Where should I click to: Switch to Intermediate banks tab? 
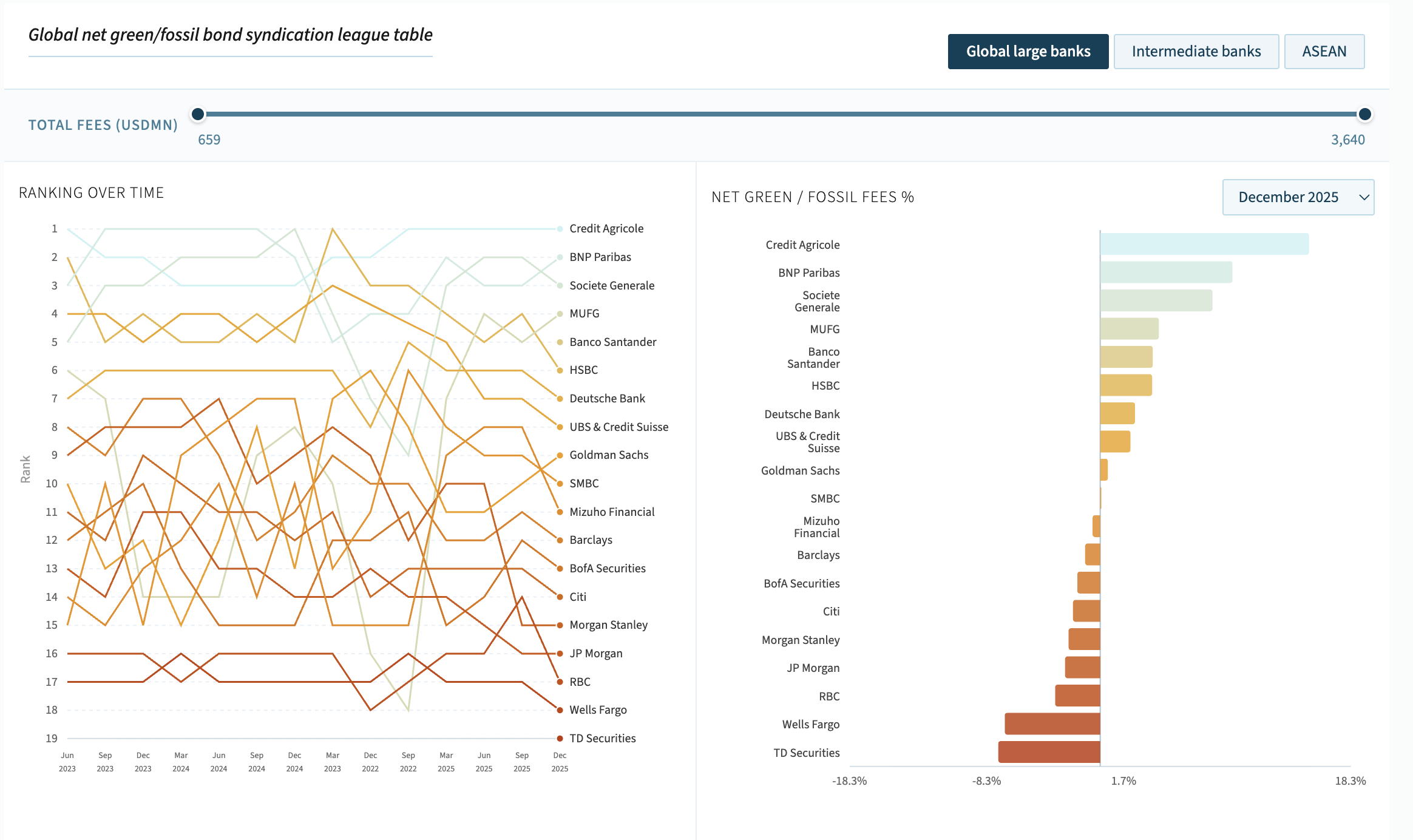[x=1196, y=52]
